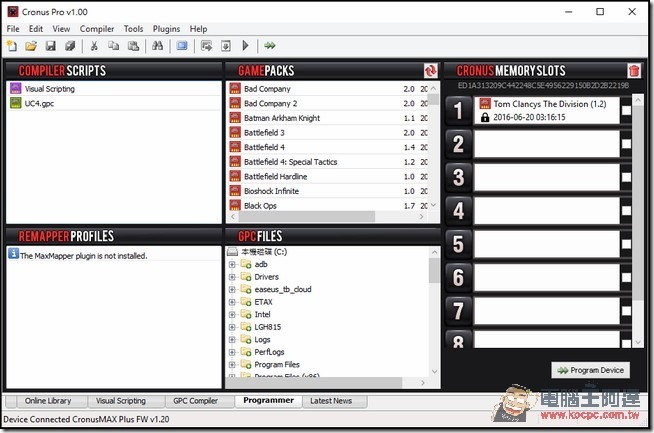Toggle checkbox for memory slot 3
The image size is (654, 433).
(x=626, y=177)
